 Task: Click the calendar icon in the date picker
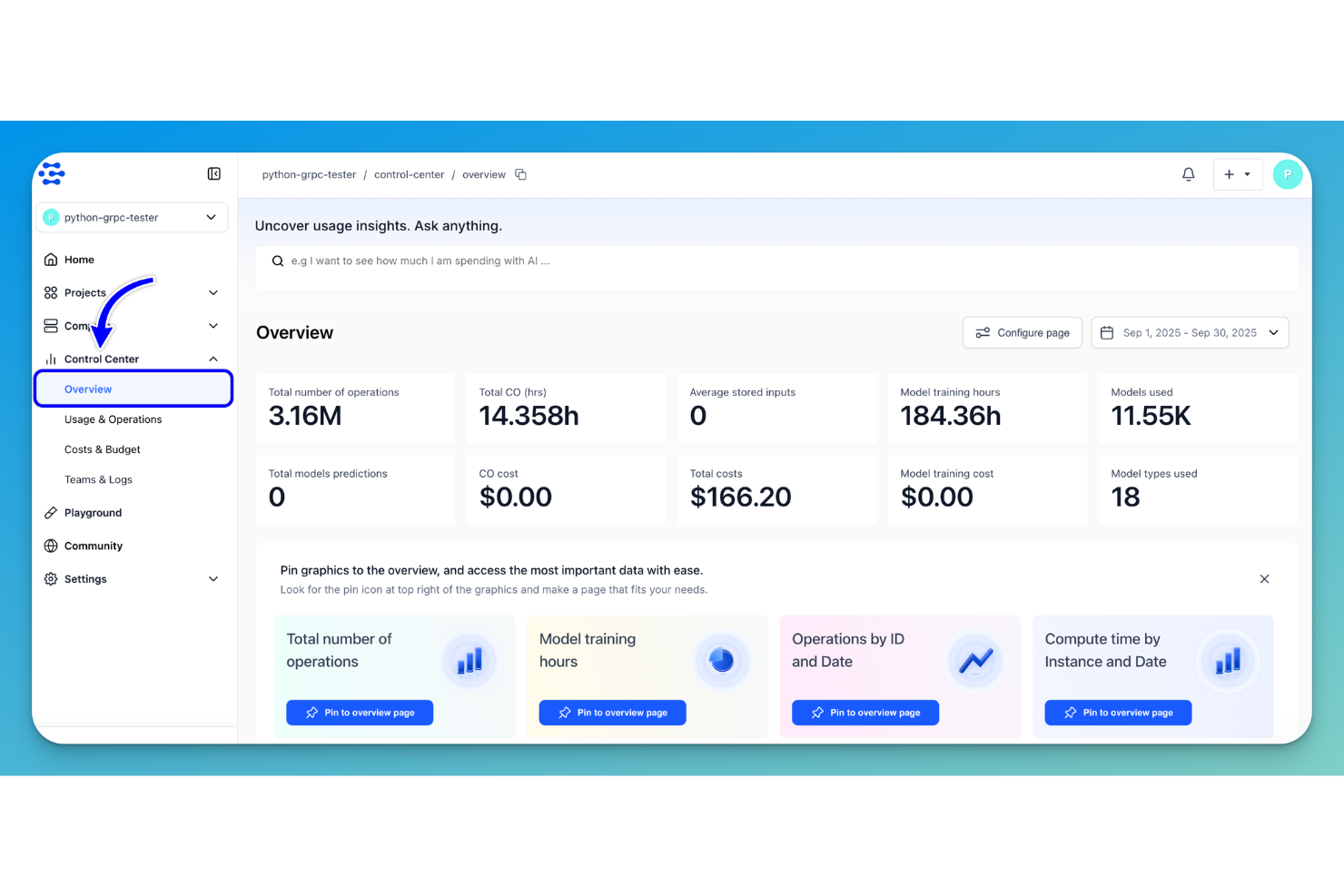(1106, 332)
